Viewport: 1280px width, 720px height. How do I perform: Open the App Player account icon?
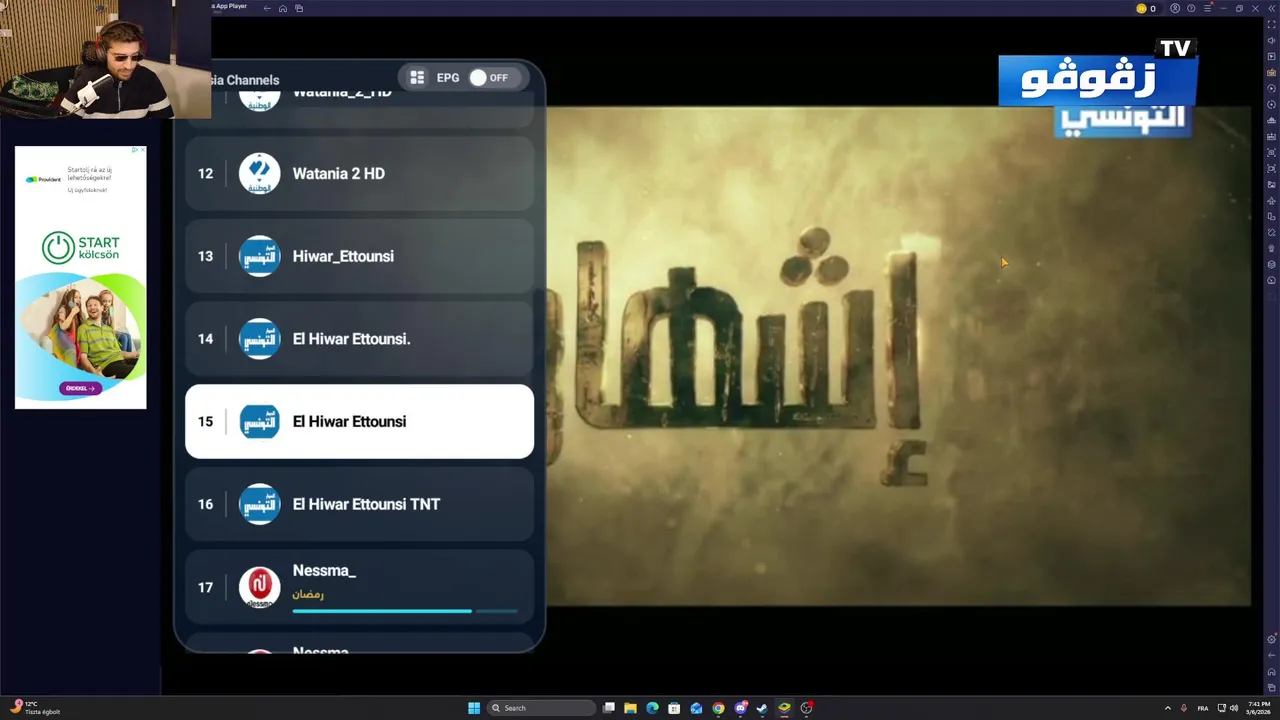[1175, 8]
